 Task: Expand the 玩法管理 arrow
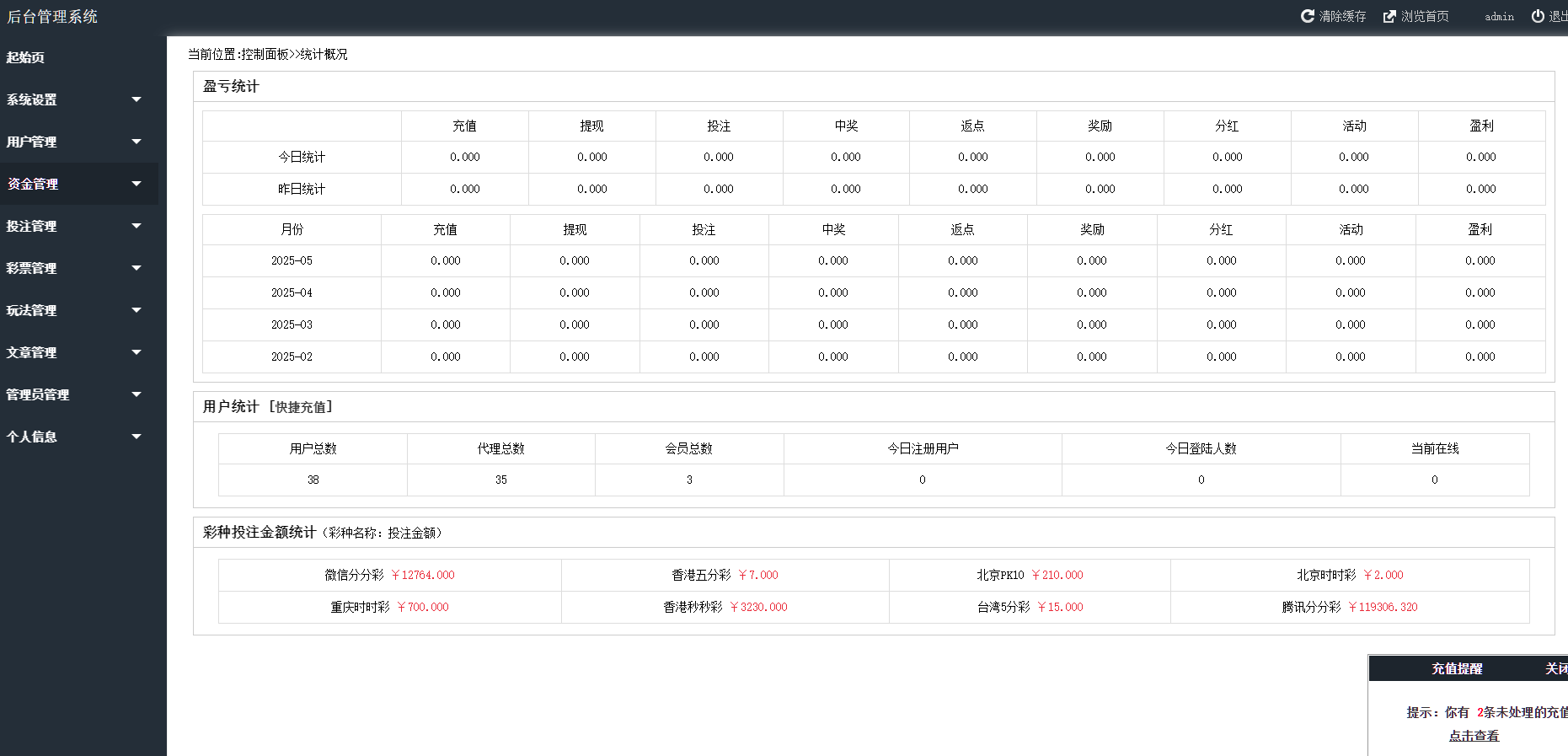(x=136, y=310)
